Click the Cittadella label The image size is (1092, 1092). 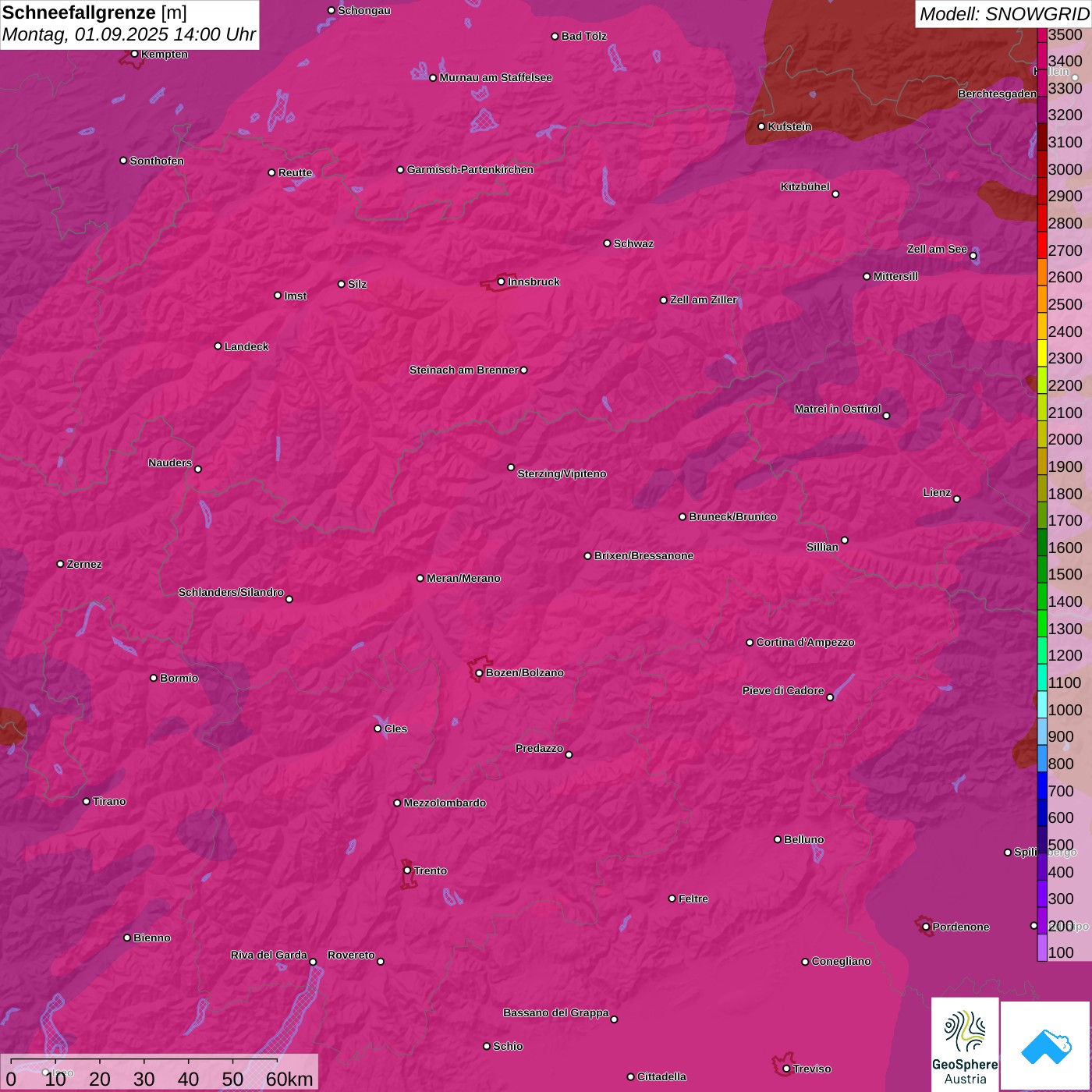coord(661,1076)
